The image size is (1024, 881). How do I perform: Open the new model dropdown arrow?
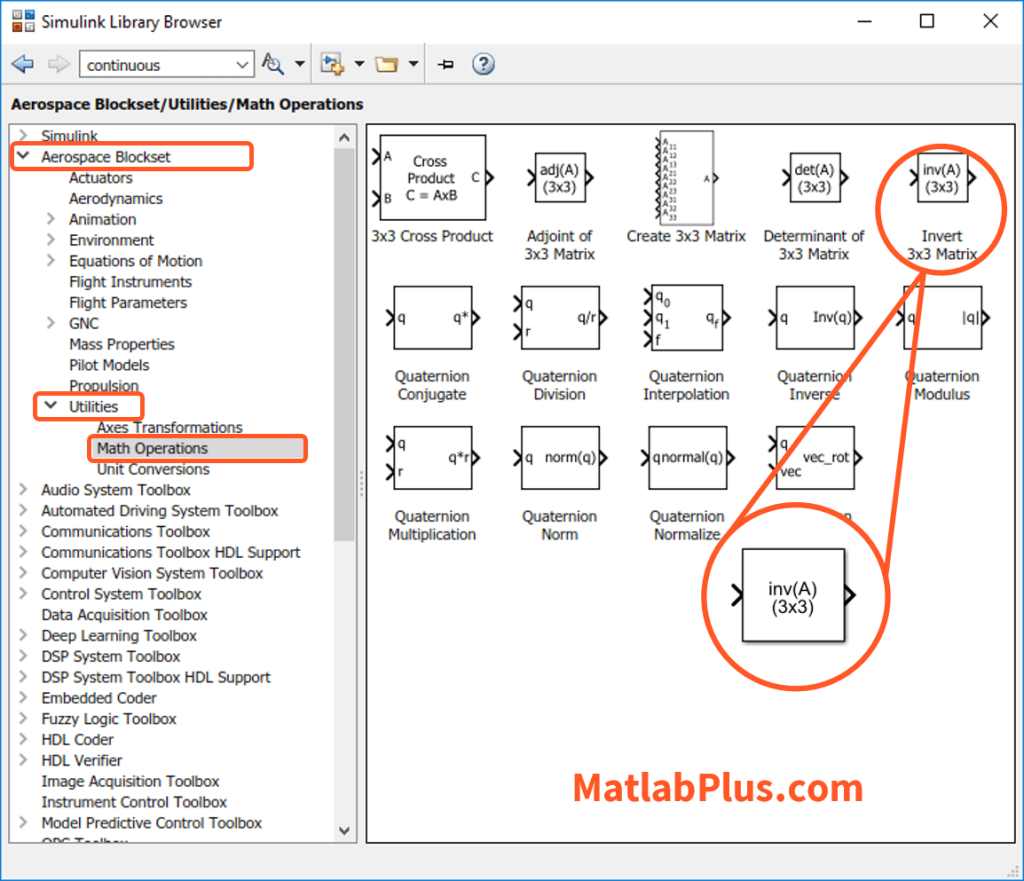359,64
